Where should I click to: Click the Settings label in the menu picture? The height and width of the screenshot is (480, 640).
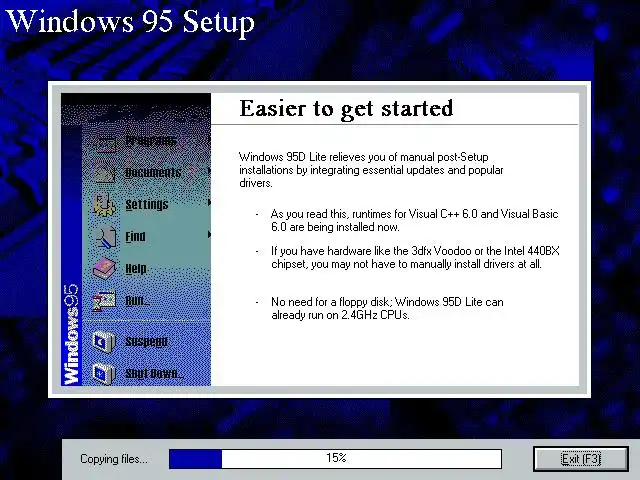147,204
